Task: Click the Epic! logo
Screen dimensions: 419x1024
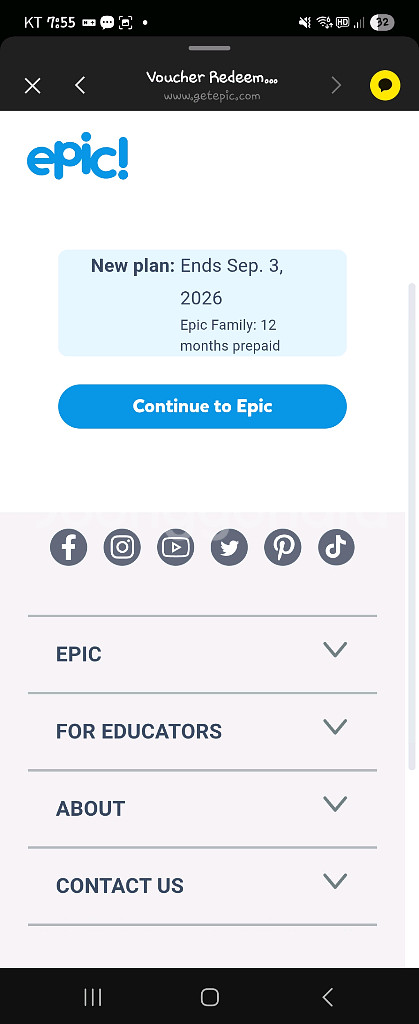Action: point(78,157)
